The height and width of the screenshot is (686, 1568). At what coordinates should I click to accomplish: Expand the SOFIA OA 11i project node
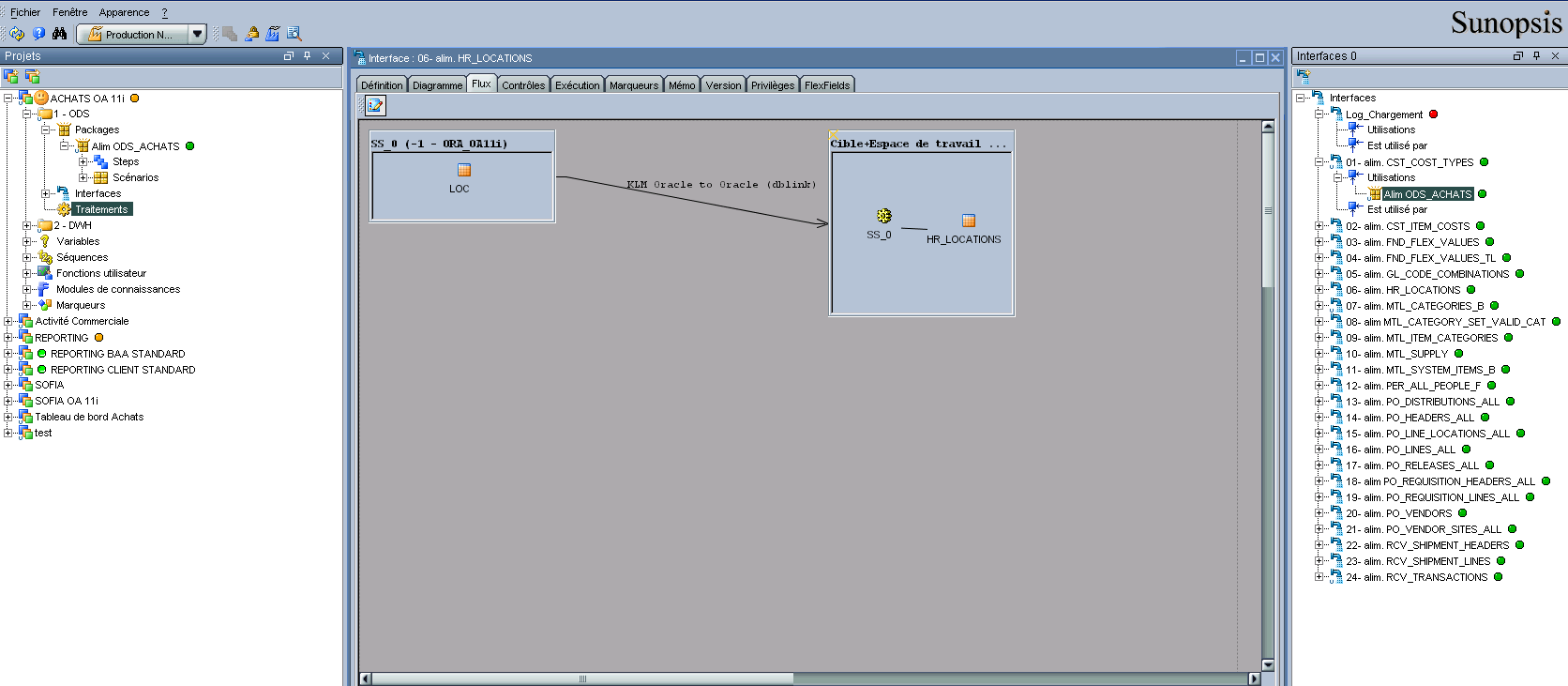pos(8,401)
